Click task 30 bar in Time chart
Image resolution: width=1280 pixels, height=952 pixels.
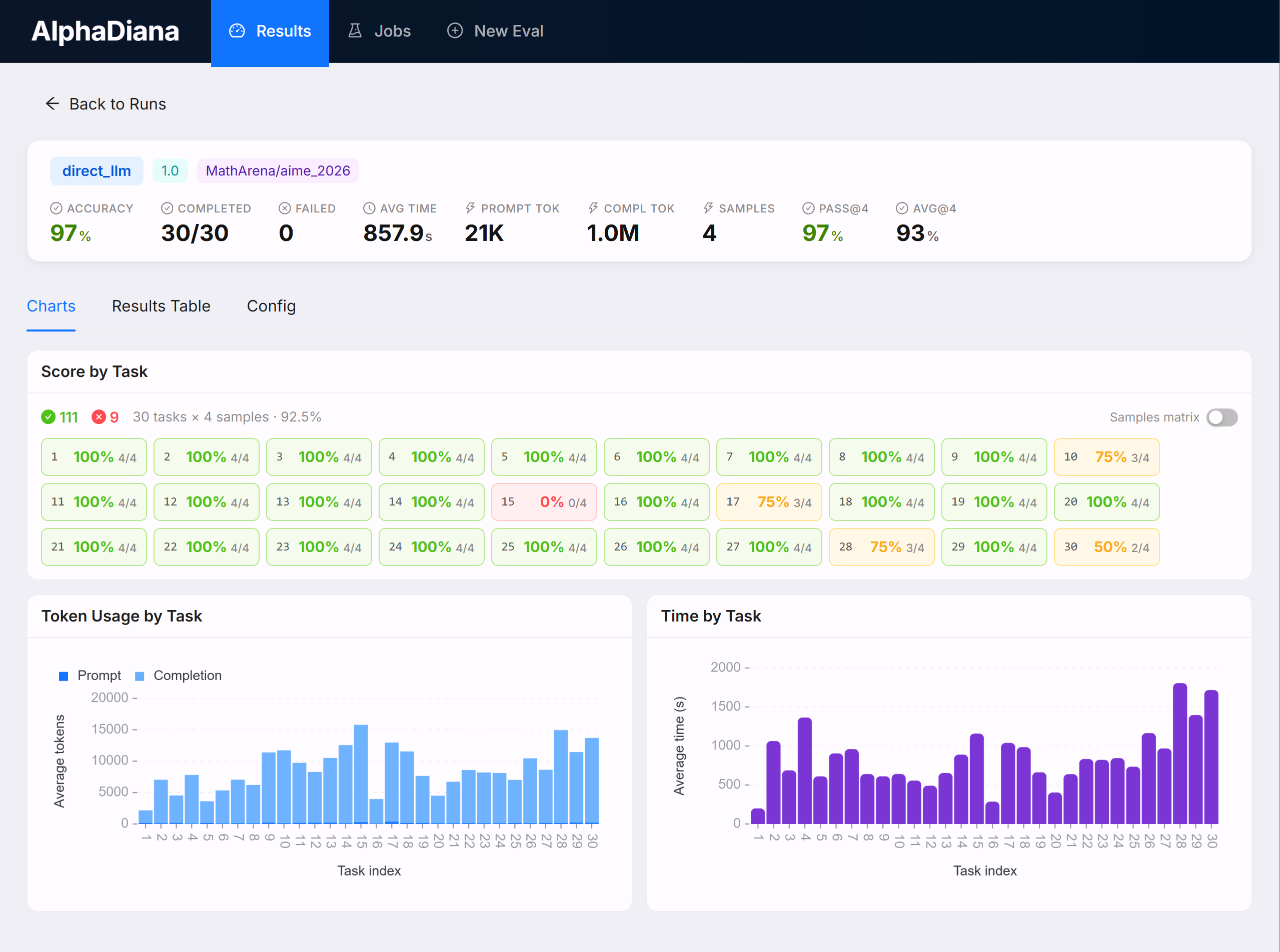pos(1211,756)
